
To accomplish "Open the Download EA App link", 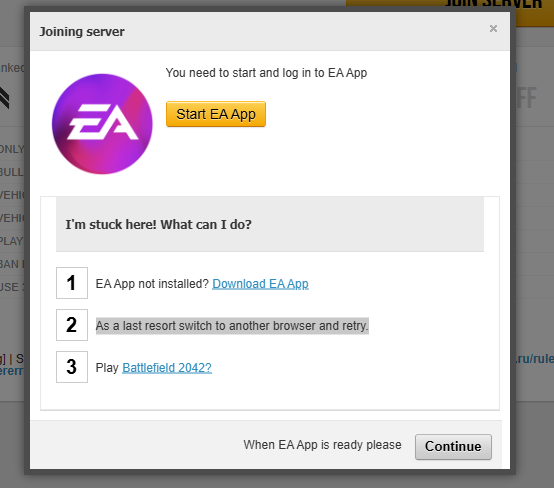I will (x=260, y=284).
